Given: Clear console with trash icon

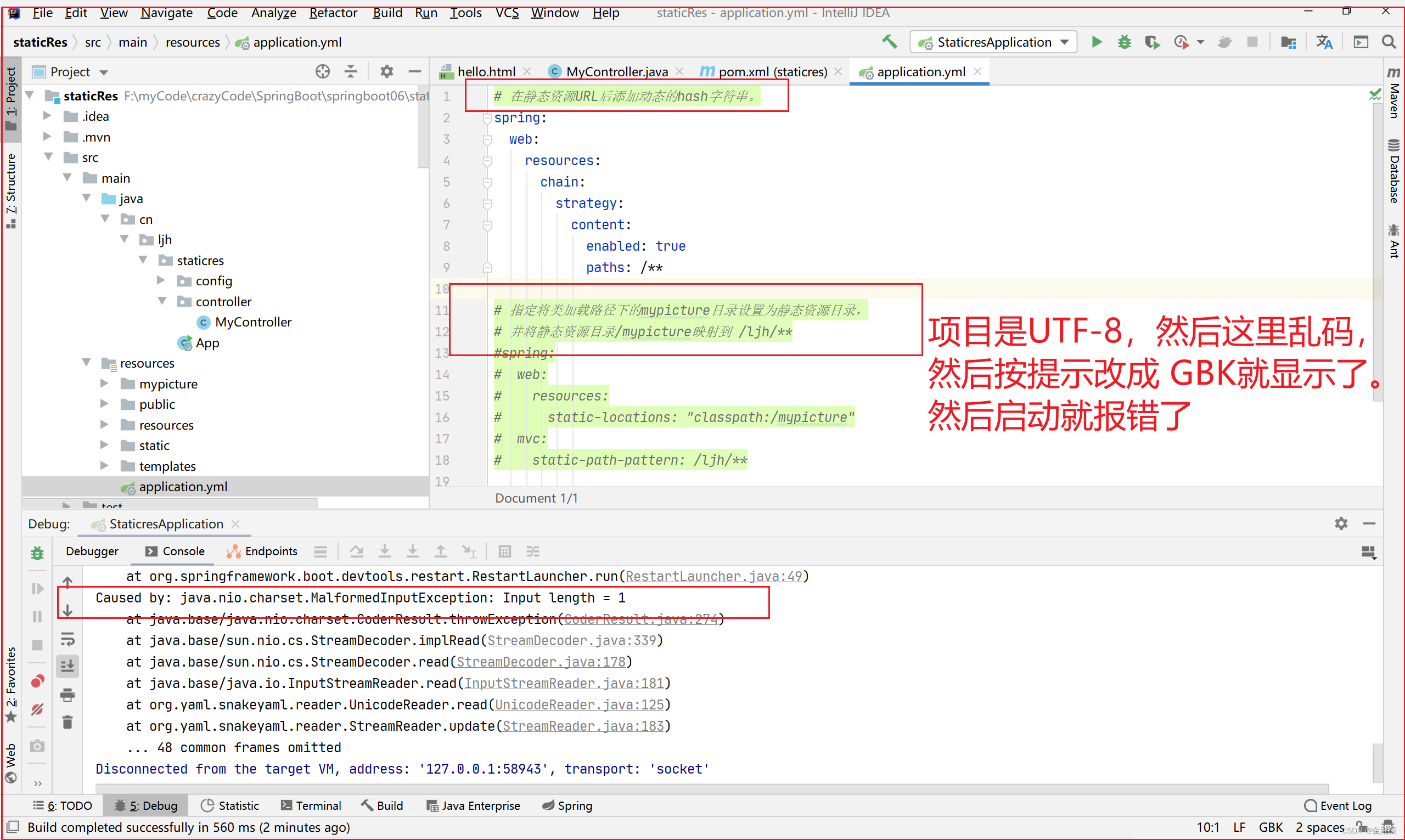Looking at the screenshot, I should [x=68, y=721].
